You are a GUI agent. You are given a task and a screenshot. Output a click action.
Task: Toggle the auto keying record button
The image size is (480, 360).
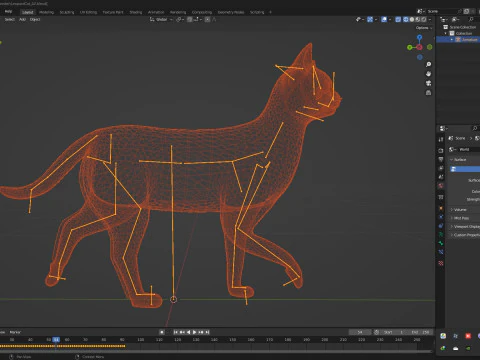(162, 332)
